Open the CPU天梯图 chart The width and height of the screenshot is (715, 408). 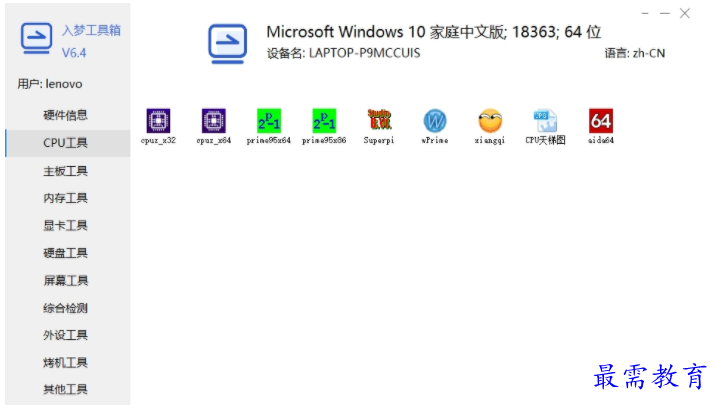coord(545,126)
